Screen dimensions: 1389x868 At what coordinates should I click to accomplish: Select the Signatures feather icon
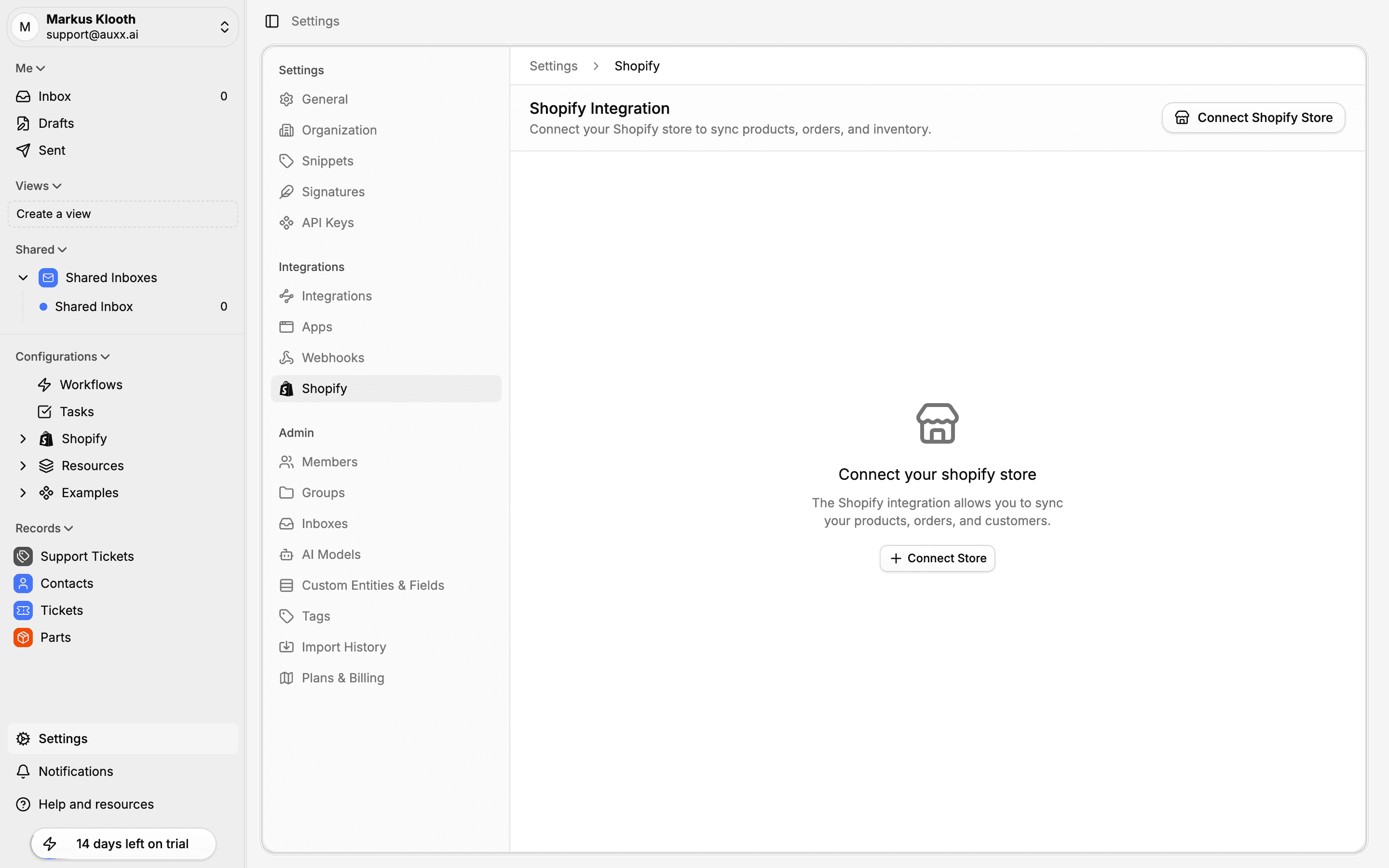pos(286,192)
